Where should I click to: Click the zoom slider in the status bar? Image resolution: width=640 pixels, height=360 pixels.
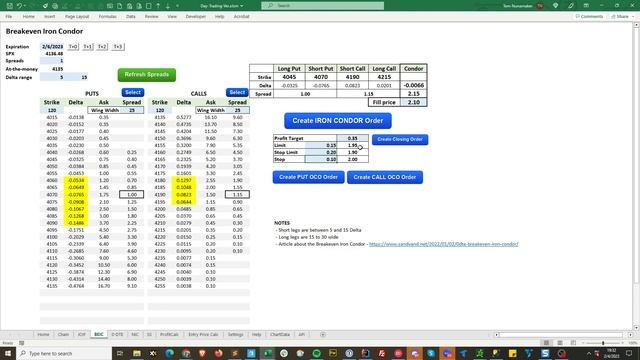click(x=603, y=343)
